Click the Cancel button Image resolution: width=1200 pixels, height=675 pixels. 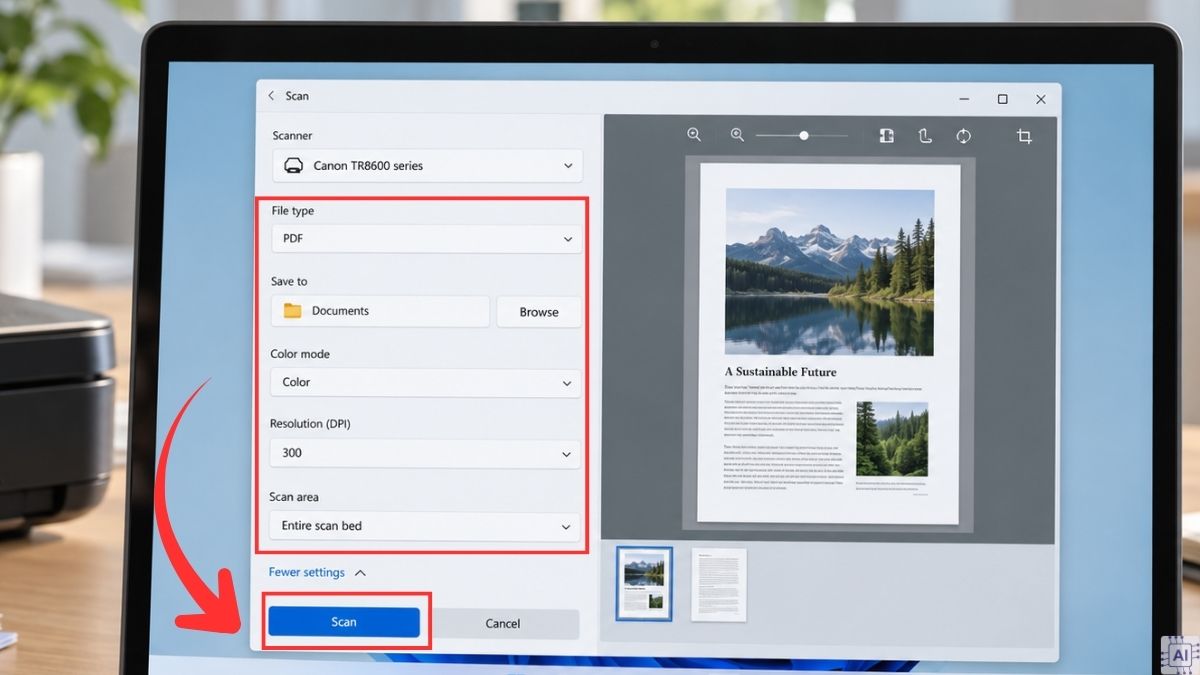coord(502,624)
